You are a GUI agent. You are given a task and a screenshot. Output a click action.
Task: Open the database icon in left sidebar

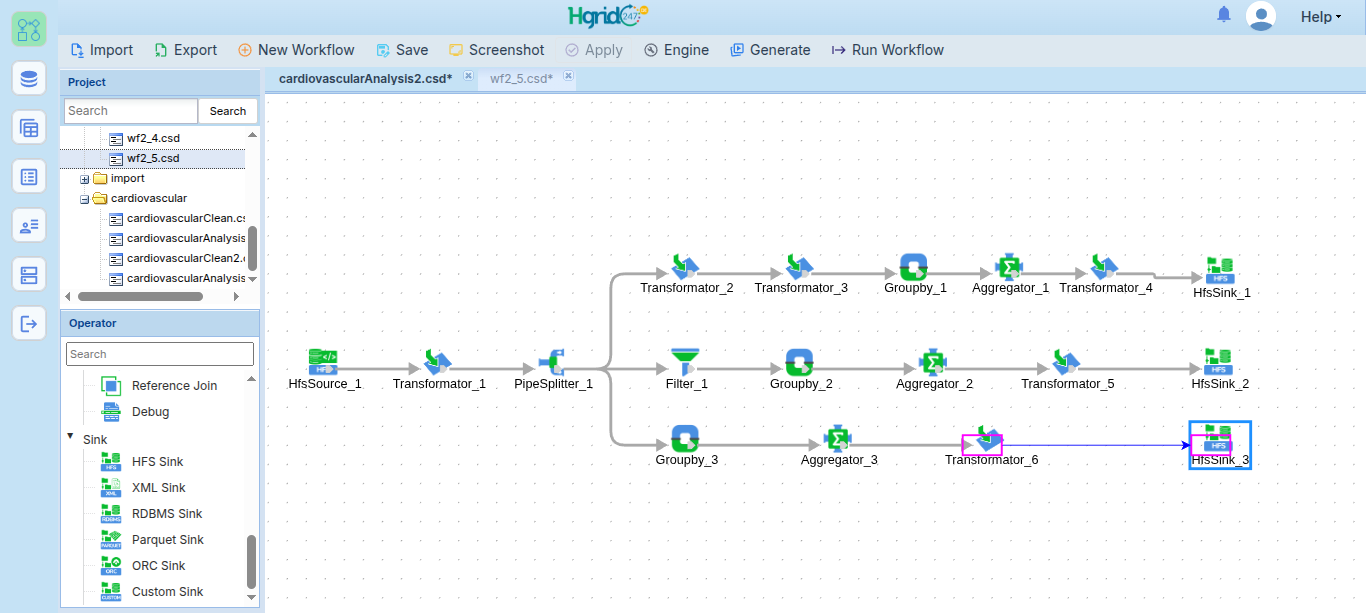[29, 78]
